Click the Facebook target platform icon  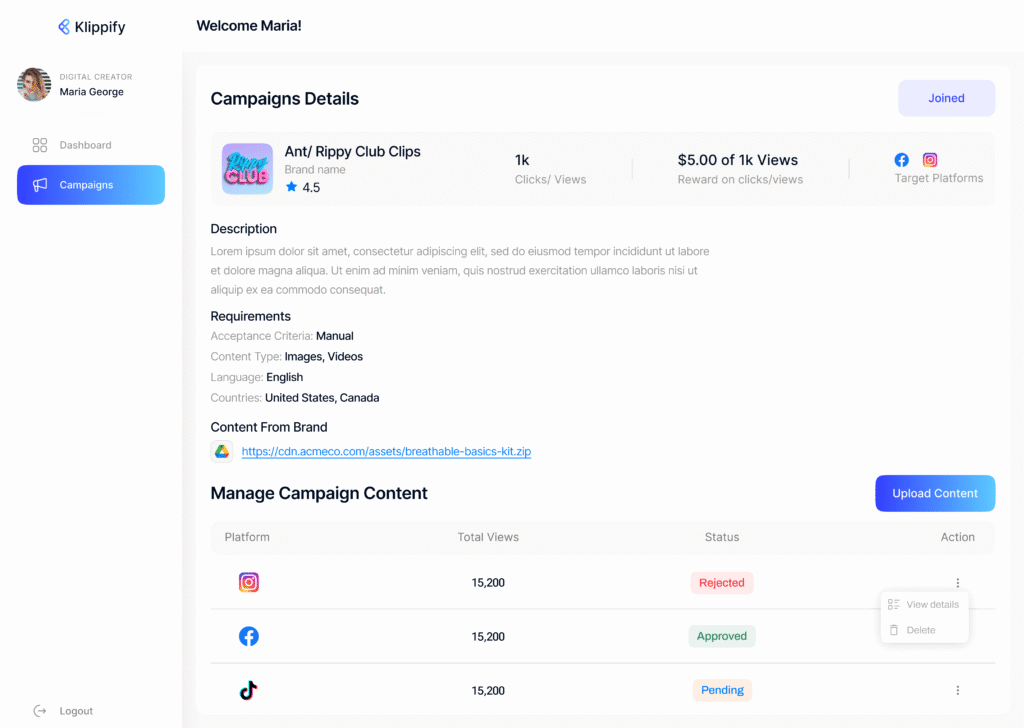pos(902,160)
